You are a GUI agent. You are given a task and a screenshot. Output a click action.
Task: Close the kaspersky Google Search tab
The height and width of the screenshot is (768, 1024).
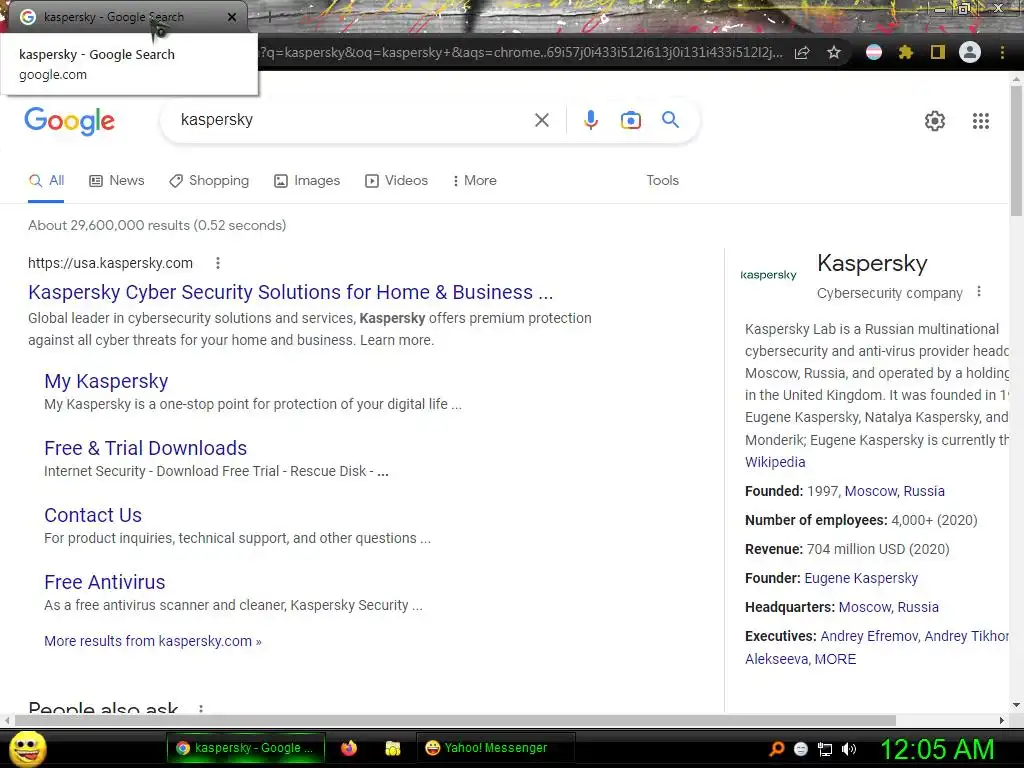click(x=232, y=17)
